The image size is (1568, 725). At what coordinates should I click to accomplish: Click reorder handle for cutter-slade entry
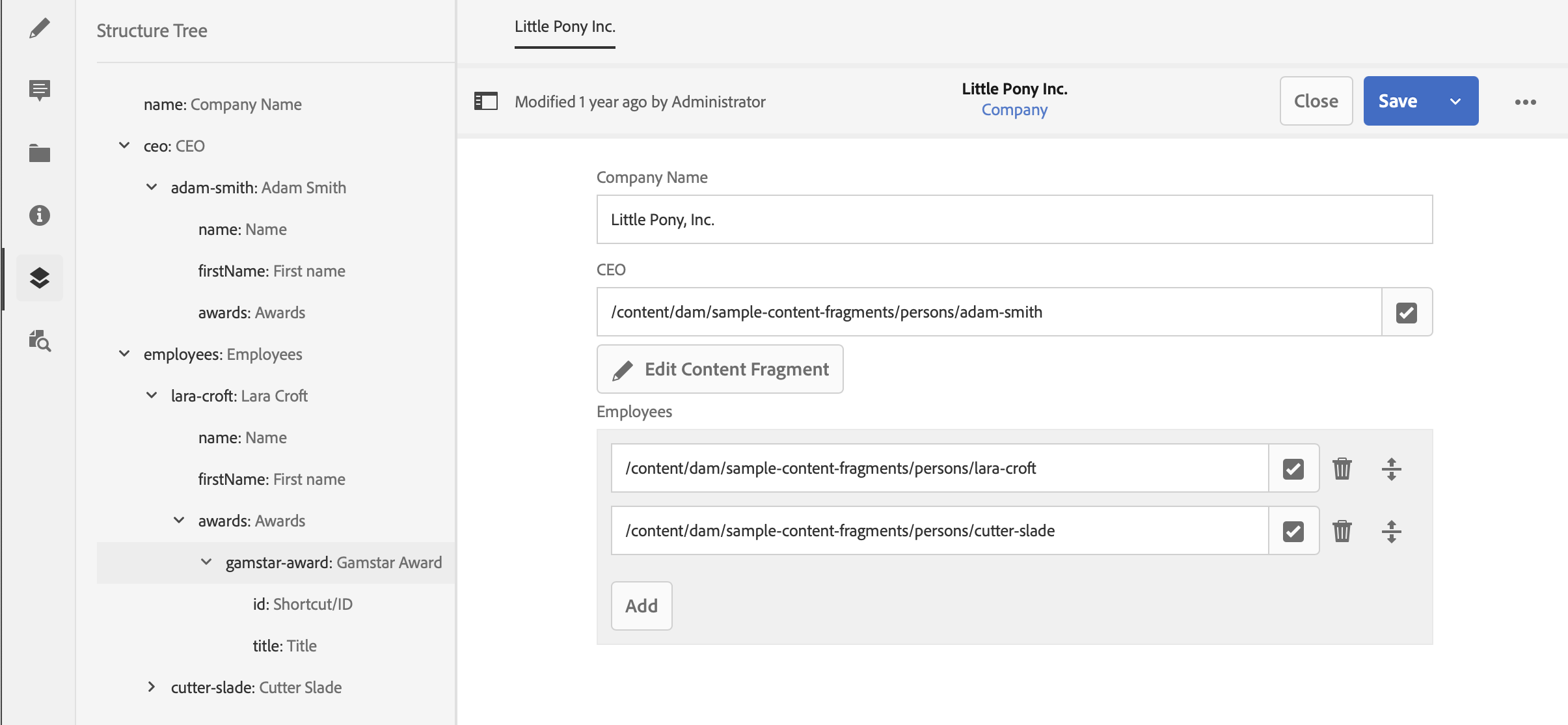[x=1391, y=531]
